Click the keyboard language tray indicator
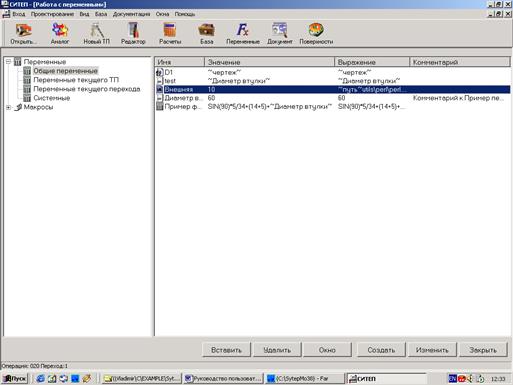Image resolution: width=513 pixels, height=385 pixels. (452, 379)
